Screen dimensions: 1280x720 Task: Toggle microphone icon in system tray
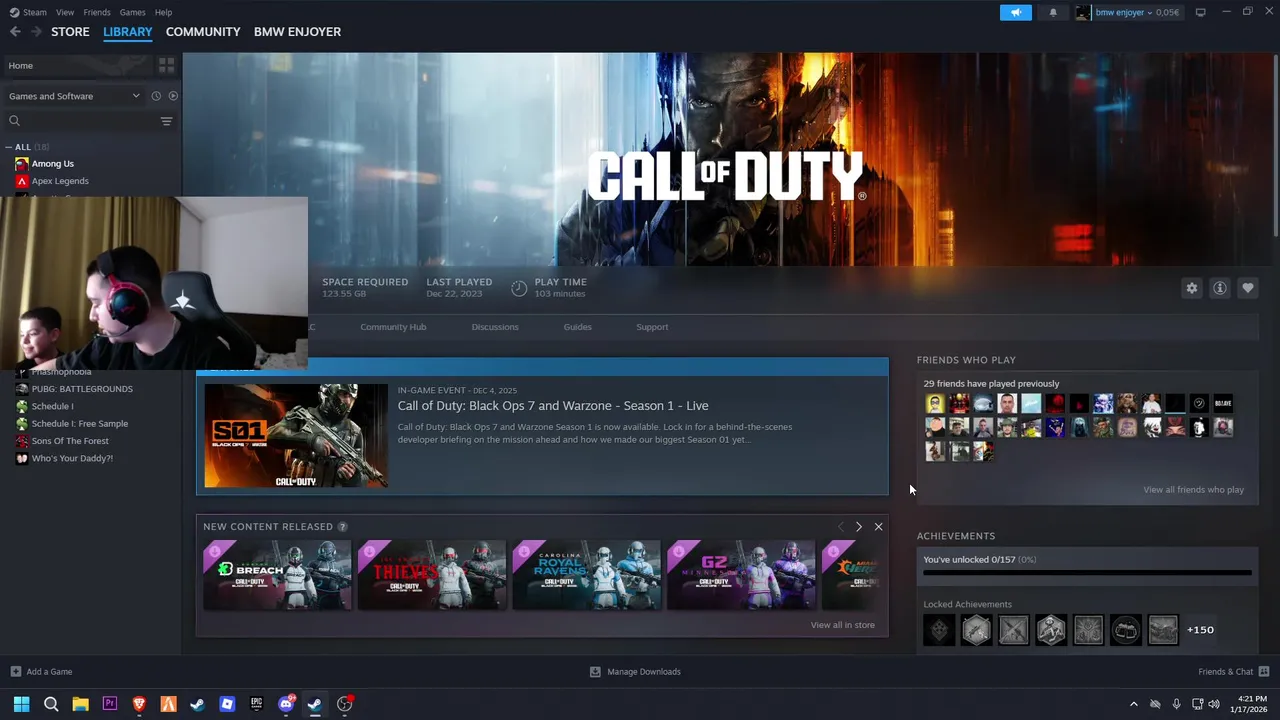click(x=1176, y=704)
